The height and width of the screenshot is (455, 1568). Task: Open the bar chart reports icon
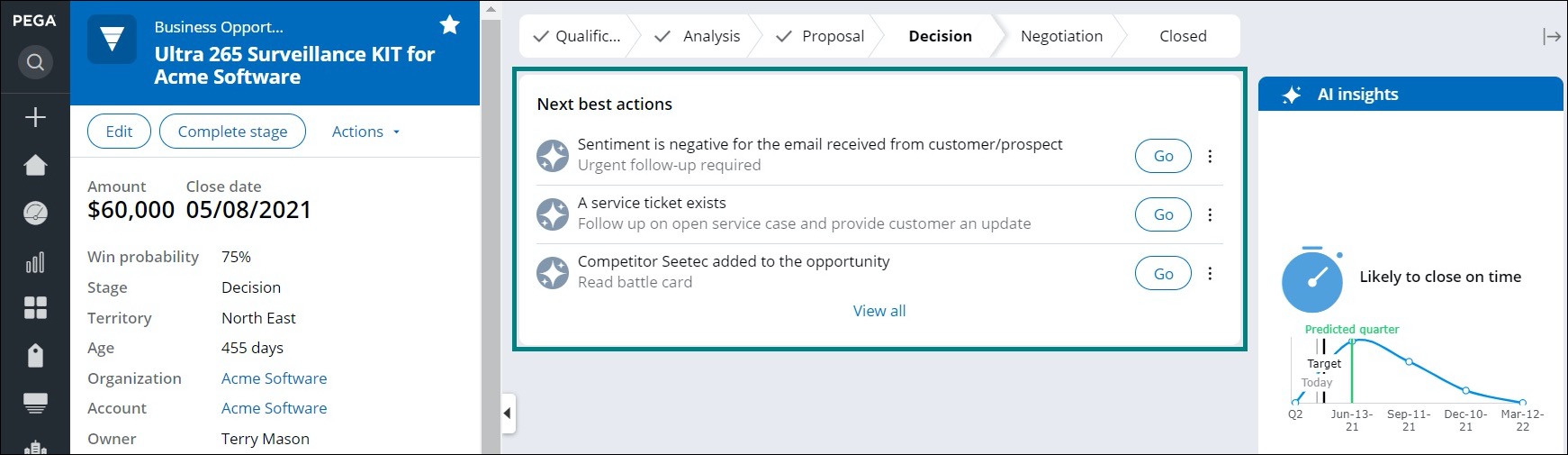pos(35,262)
